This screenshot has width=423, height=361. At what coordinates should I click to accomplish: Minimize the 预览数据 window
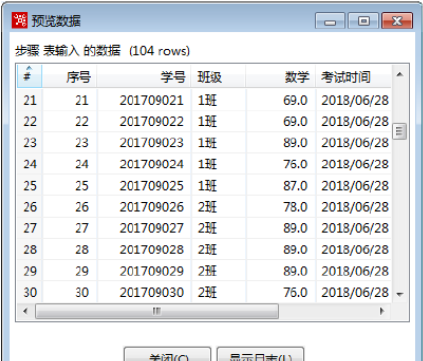click(330, 21)
